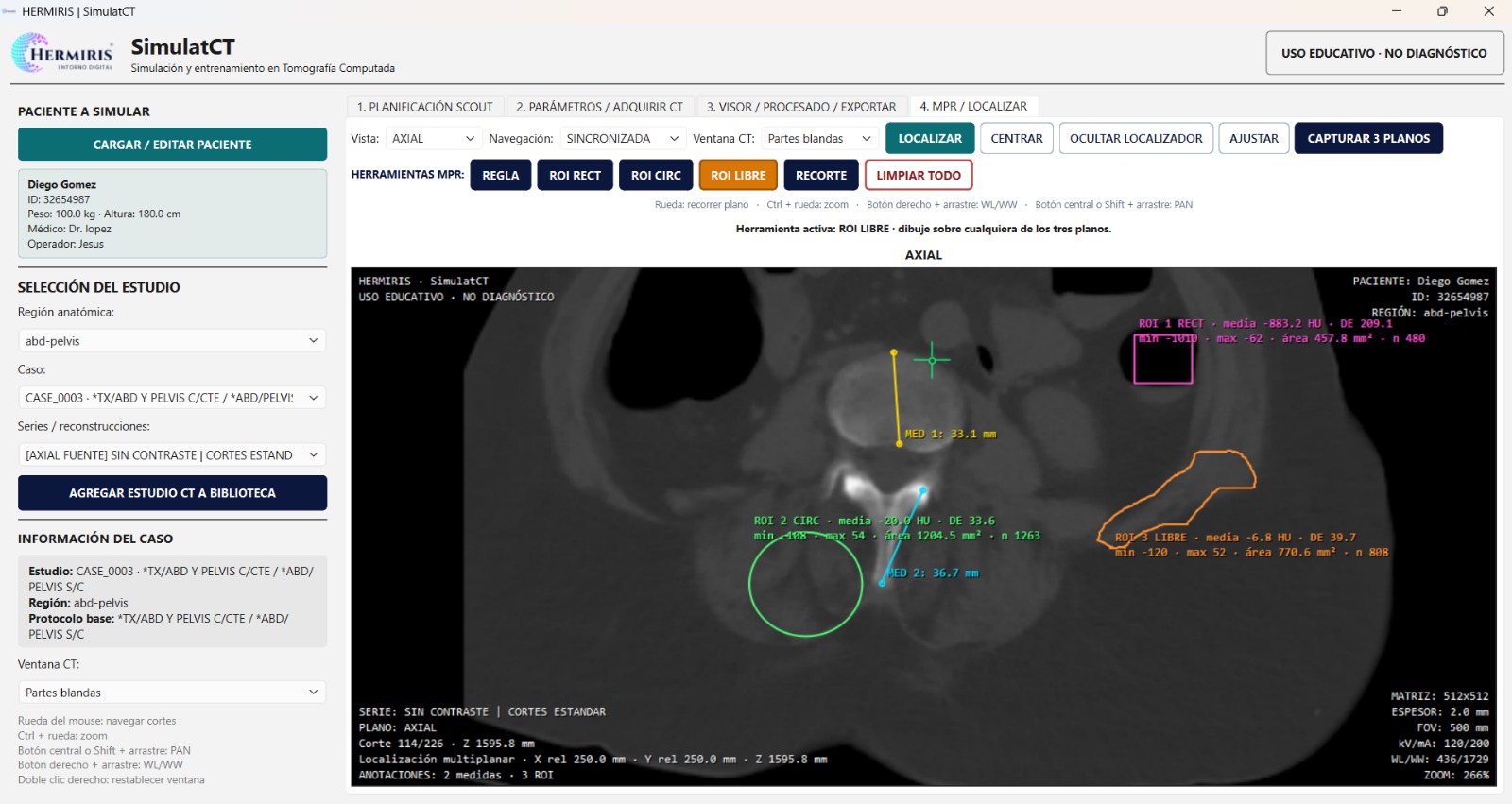Click AGREGAR ESTUDIO CT A BIBLIOTECA
Viewport: 1512px width, 804px height.
pyautogui.click(x=172, y=493)
